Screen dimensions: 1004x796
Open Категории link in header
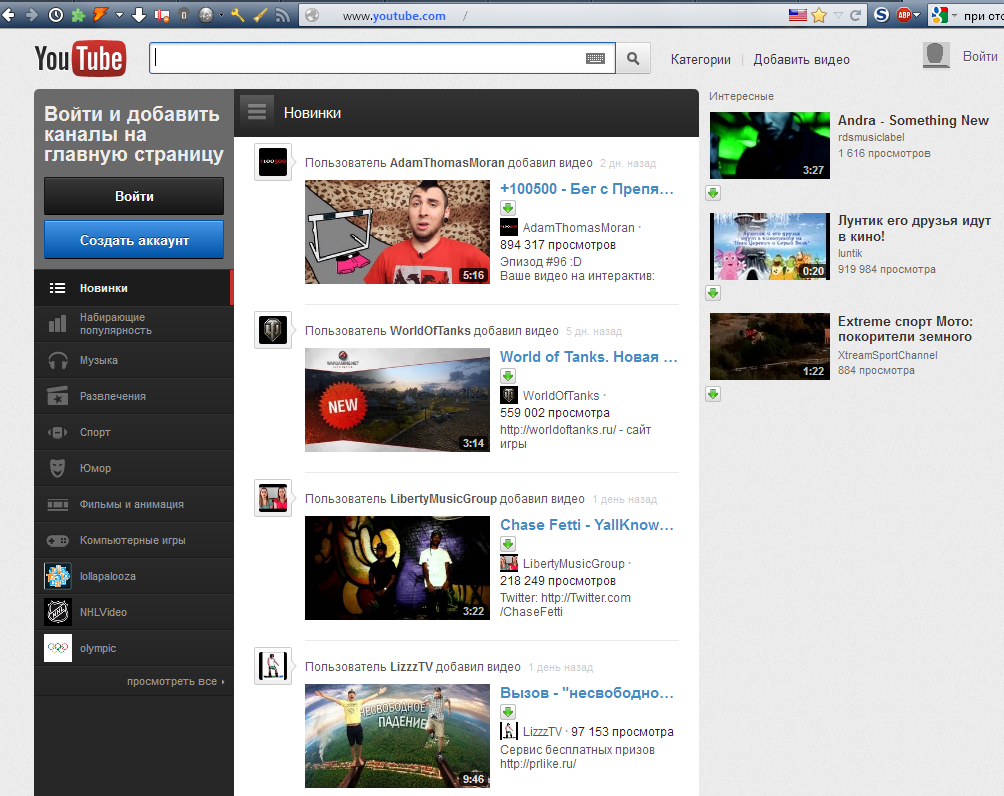[700, 60]
